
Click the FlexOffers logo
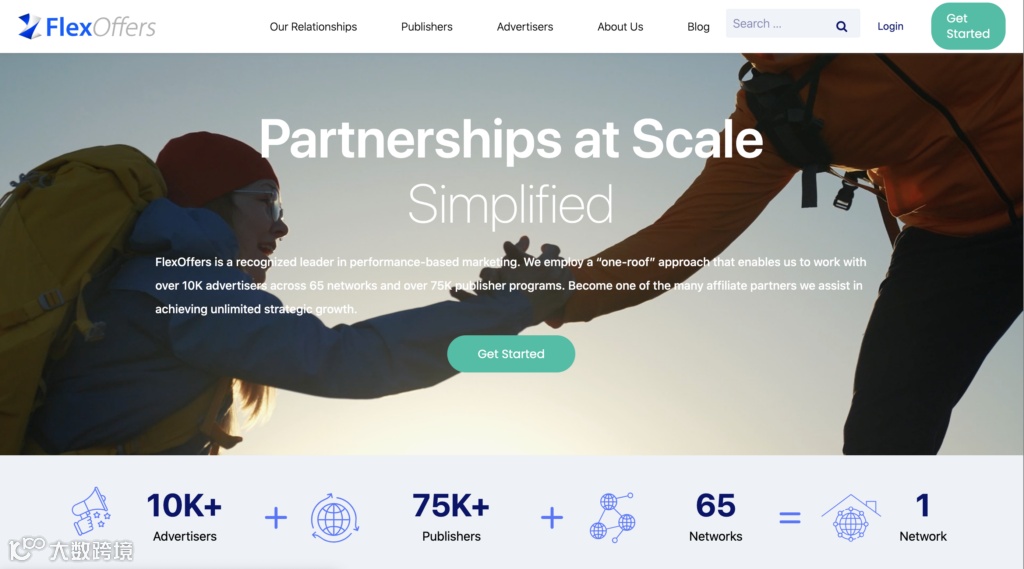point(87,27)
